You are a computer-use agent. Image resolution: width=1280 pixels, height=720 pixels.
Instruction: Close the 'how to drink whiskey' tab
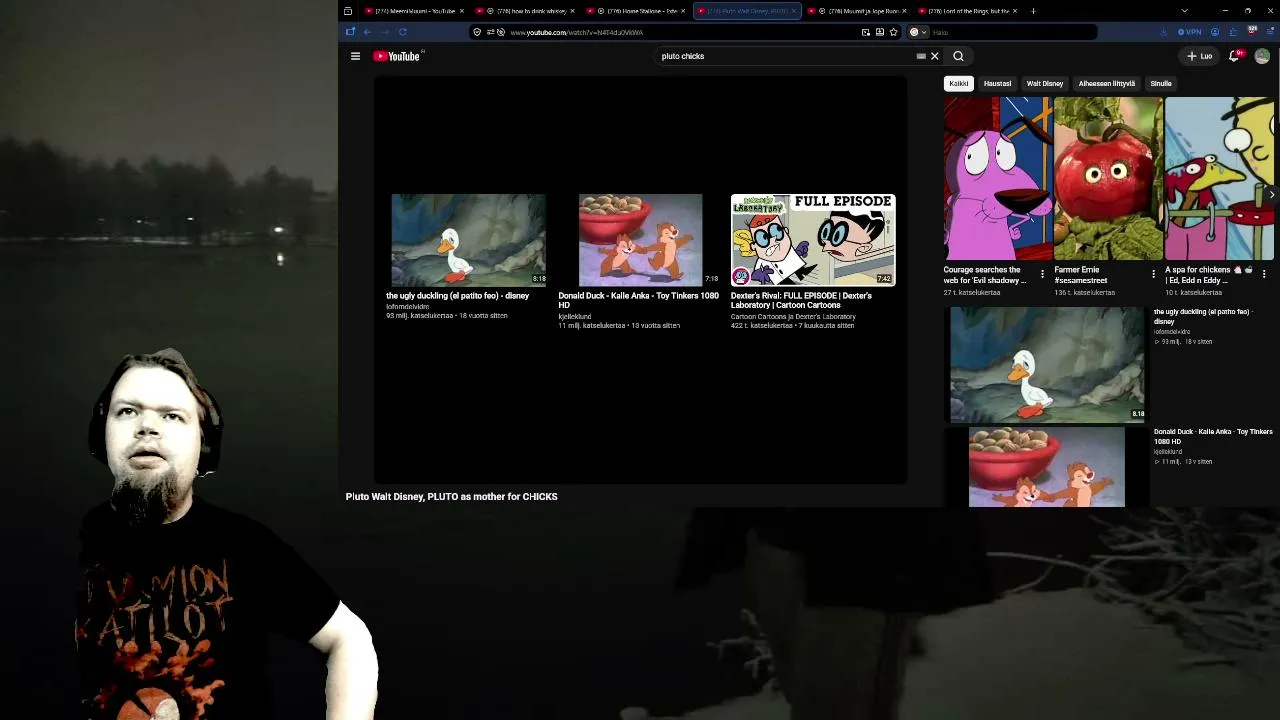coord(573,11)
